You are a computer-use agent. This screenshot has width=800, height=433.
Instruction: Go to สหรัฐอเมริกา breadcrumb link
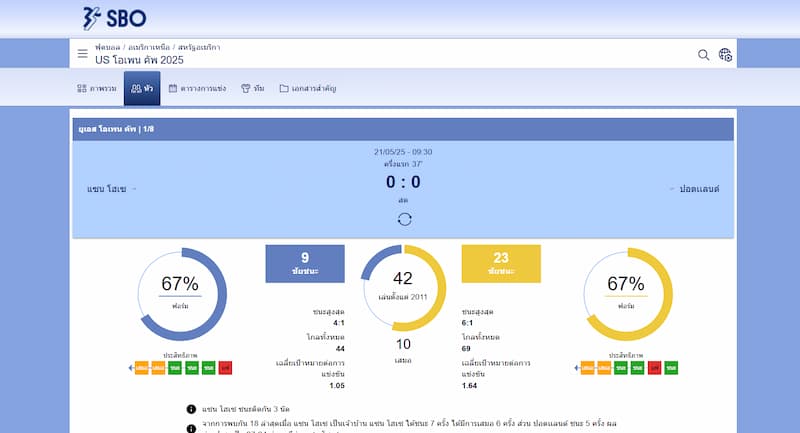(x=199, y=47)
